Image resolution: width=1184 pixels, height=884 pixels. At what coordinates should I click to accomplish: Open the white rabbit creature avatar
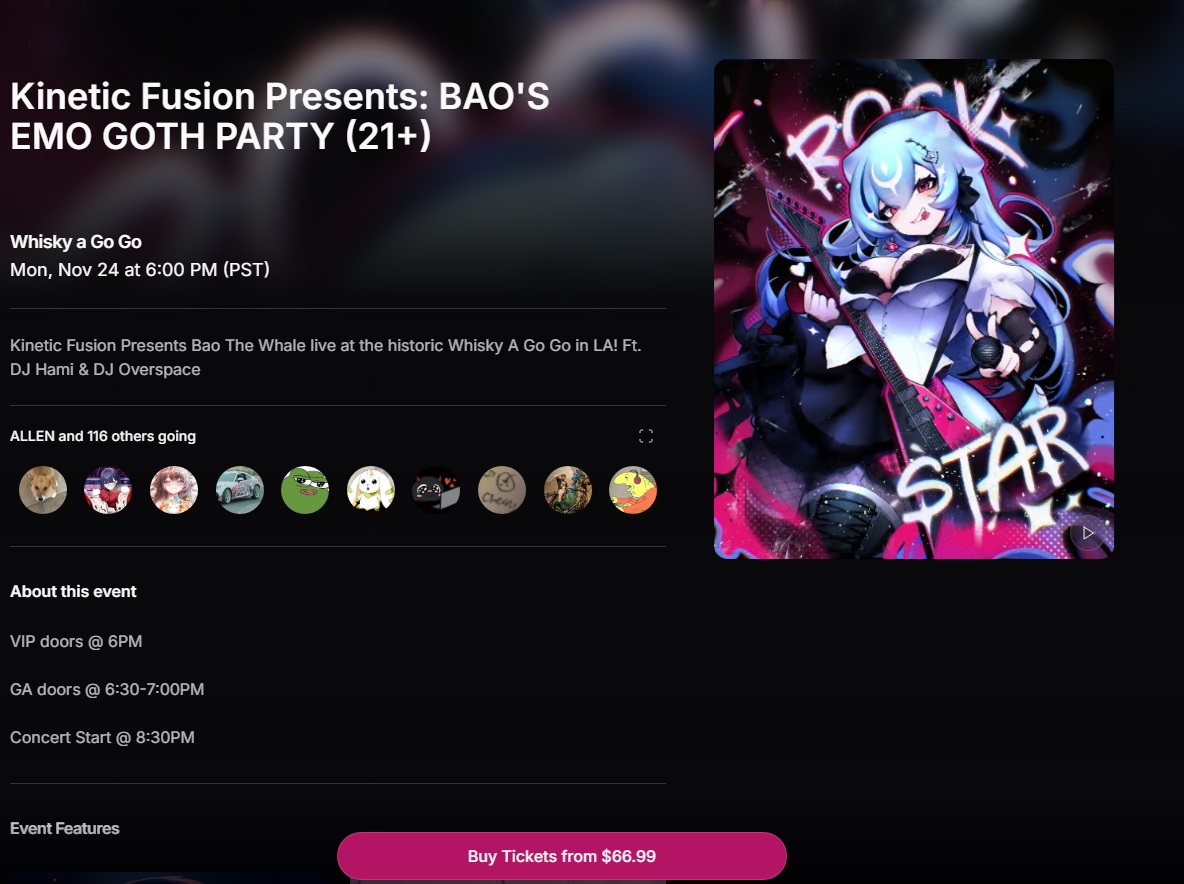point(371,490)
